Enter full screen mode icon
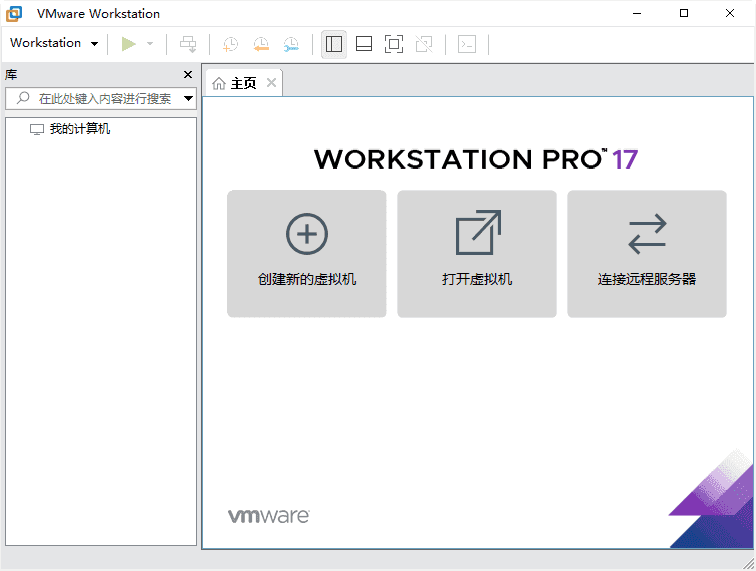The image size is (756, 571). 394,44
